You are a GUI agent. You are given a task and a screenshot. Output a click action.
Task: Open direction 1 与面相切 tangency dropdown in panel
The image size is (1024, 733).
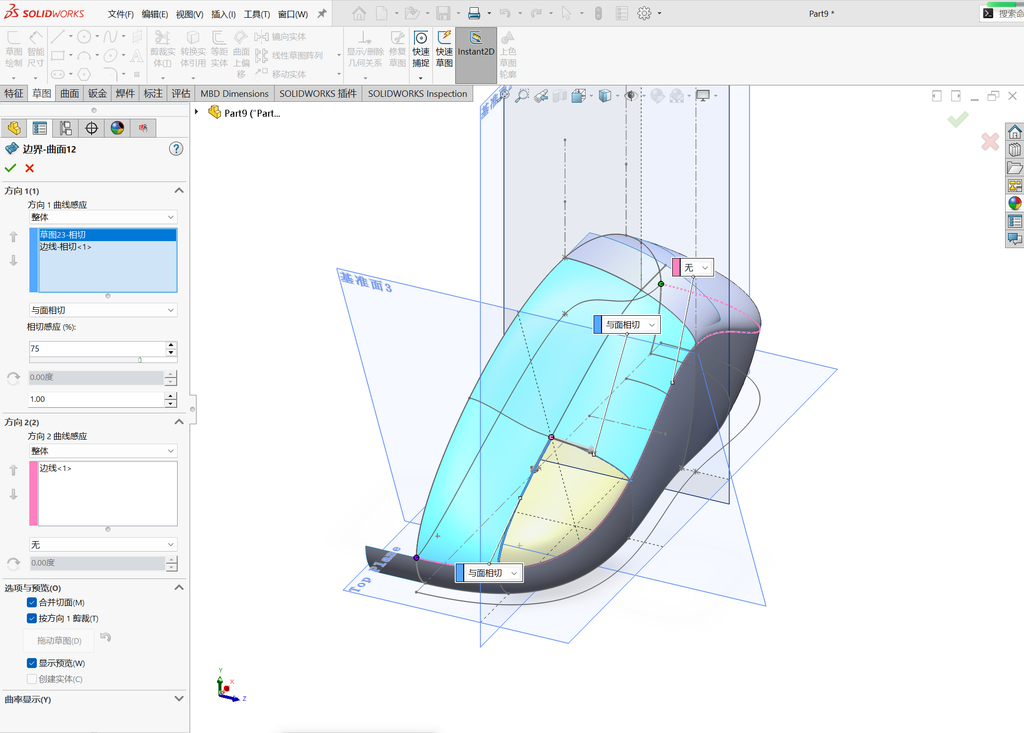103,310
